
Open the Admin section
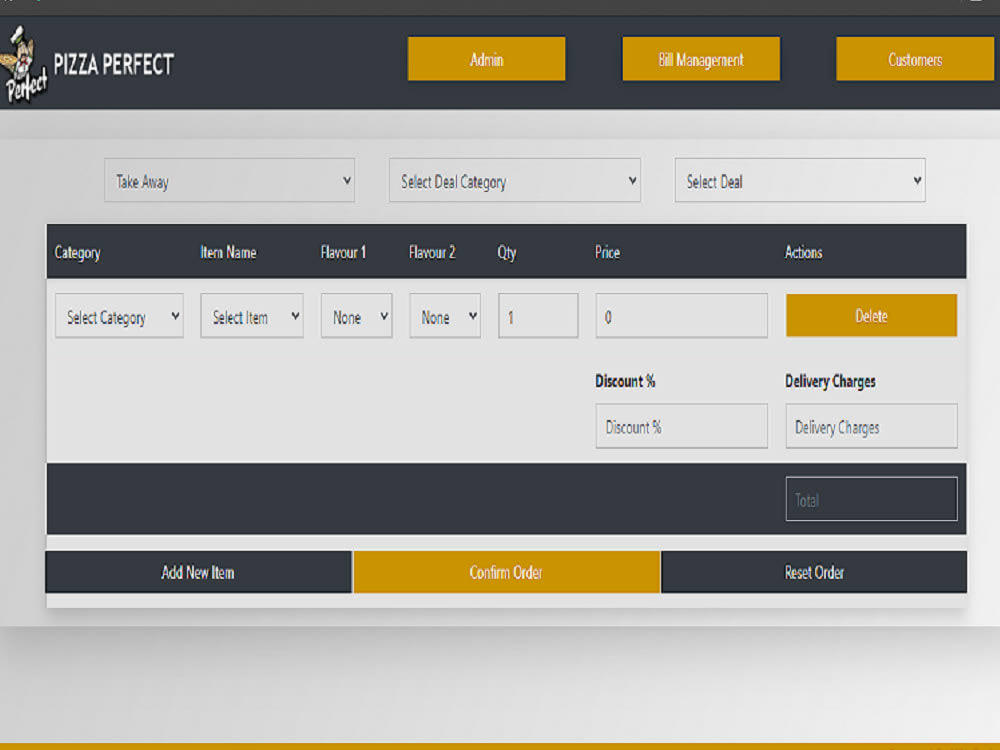[487, 59]
